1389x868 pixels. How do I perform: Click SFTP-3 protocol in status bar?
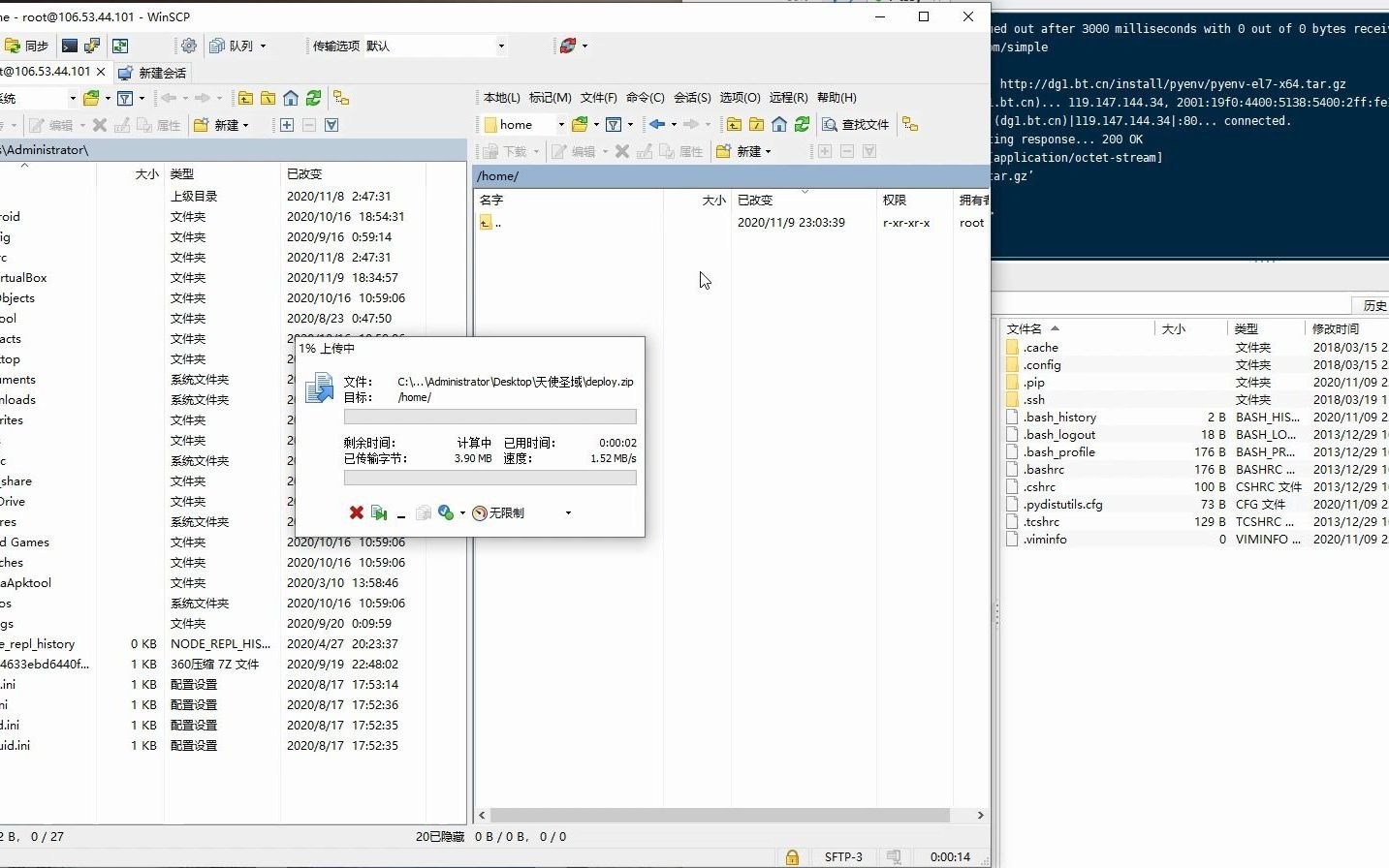[843, 856]
